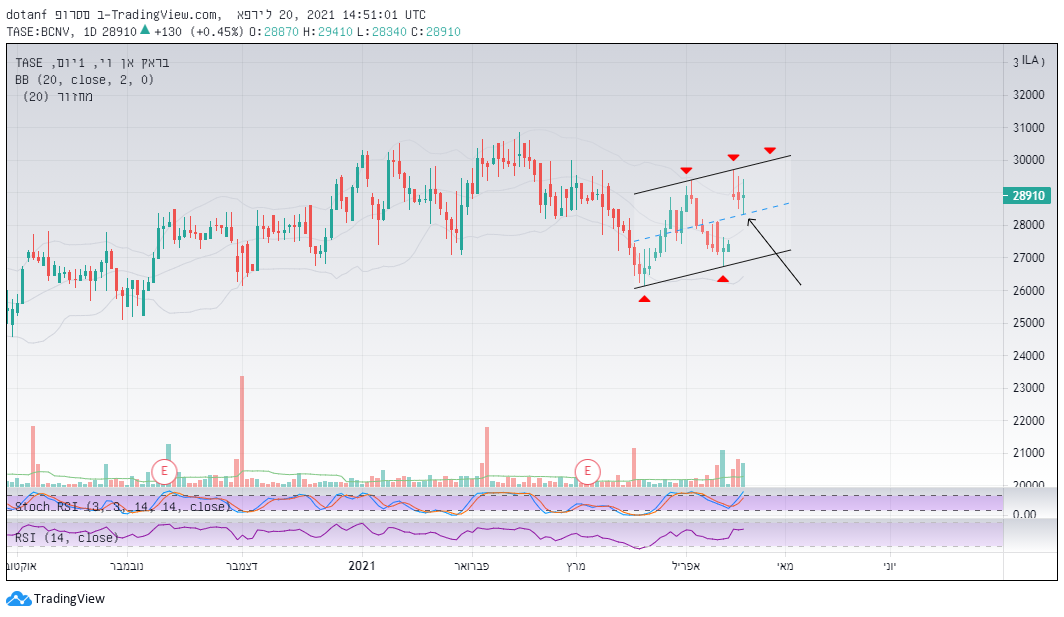Click the 2021 label on time axis
The width and height of the screenshot is (1064, 617).
tap(362, 565)
